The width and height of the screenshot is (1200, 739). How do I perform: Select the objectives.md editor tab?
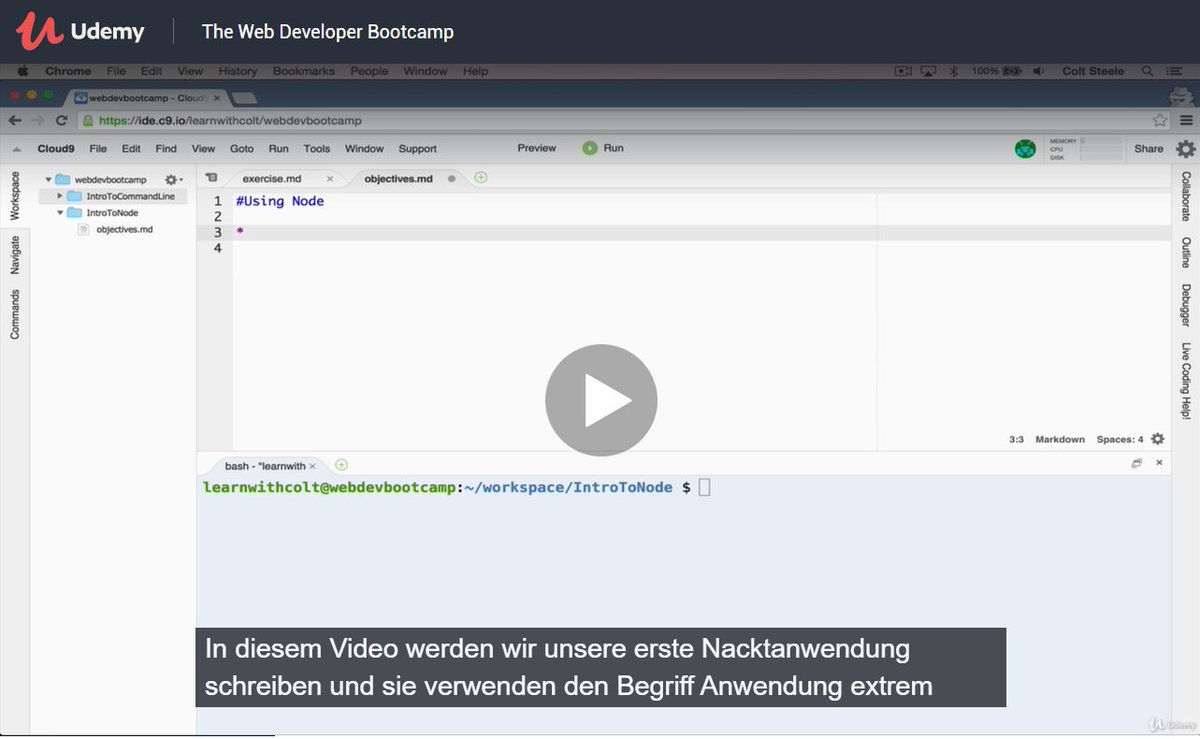[398, 178]
